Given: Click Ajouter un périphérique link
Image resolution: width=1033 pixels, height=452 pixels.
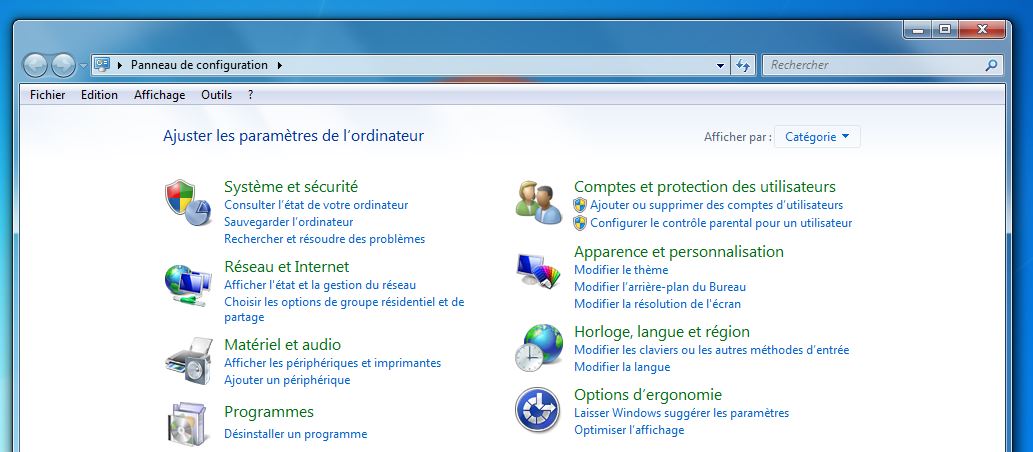Looking at the screenshot, I should click(x=287, y=380).
